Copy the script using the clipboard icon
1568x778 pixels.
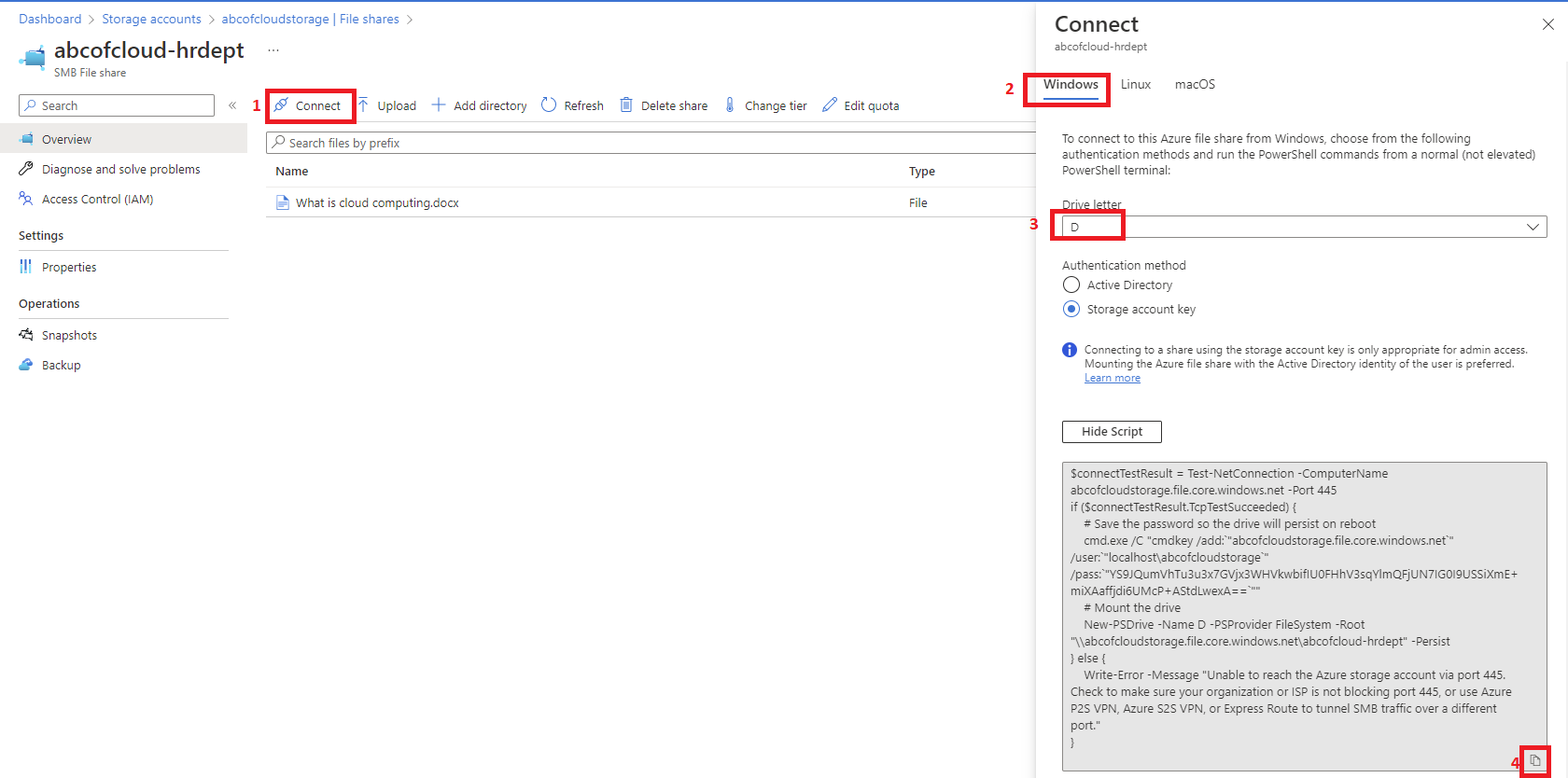[x=1535, y=761]
